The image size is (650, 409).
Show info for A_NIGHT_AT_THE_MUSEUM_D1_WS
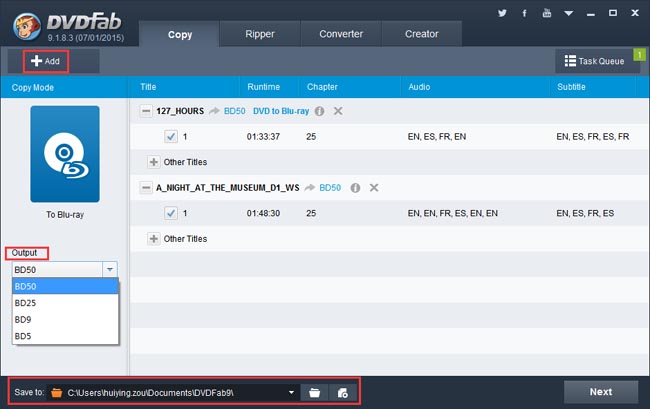(355, 188)
